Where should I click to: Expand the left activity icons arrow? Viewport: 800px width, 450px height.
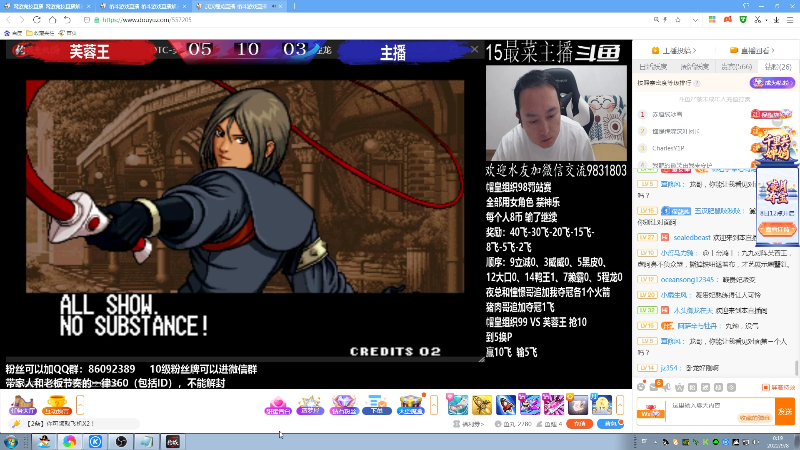coord(80,405)
